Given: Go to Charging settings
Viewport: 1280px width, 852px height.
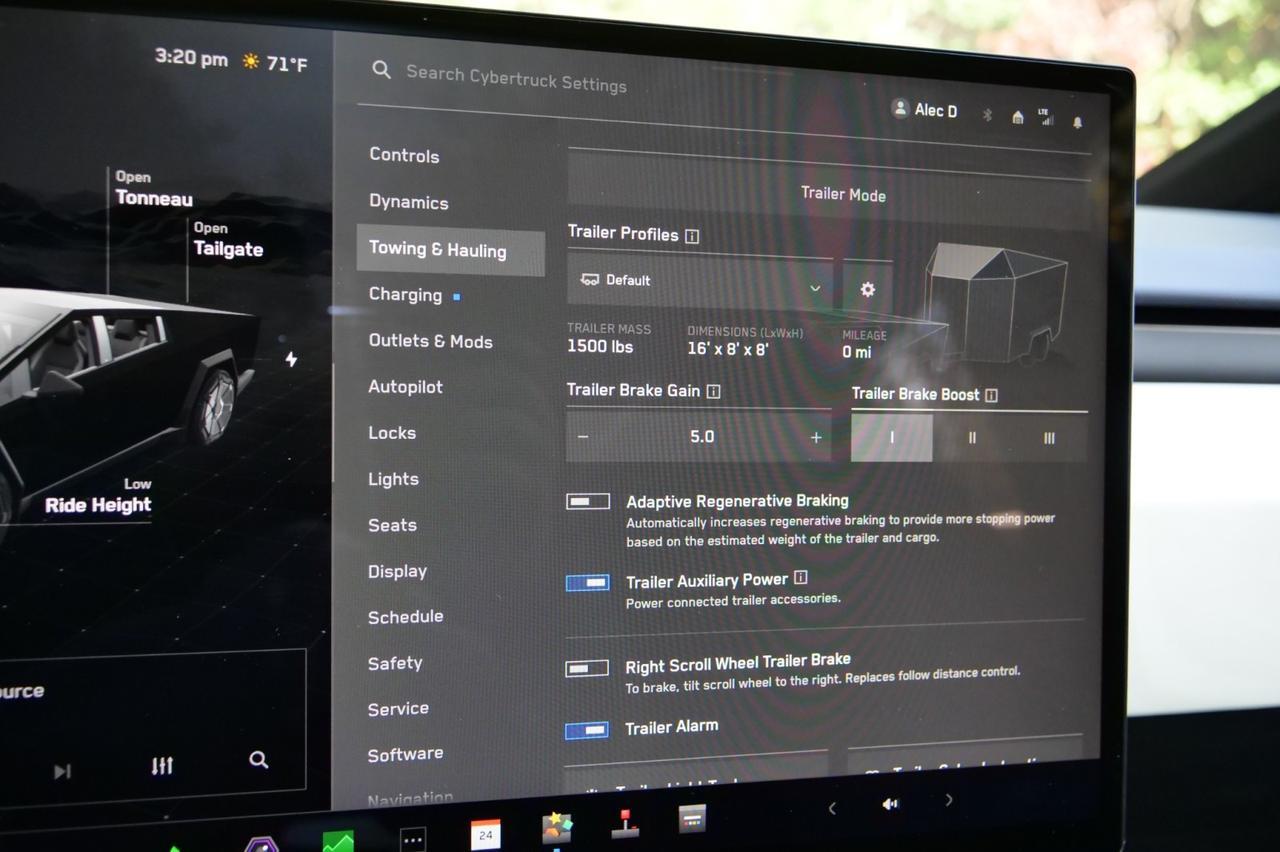Looking at the screenshot, I should pyautogui.click(x=405, y=295).
